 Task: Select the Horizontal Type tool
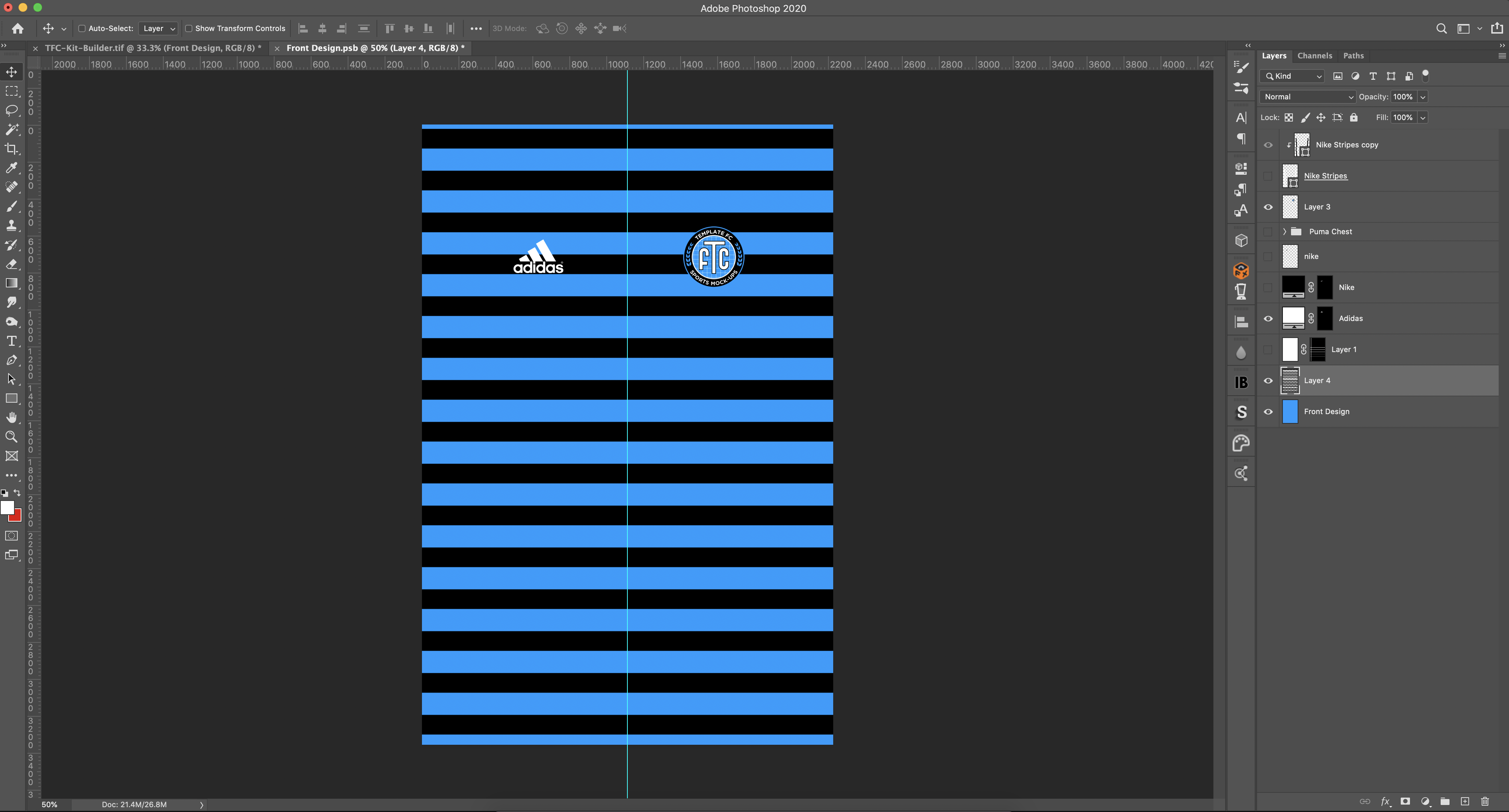pos(11,341)
